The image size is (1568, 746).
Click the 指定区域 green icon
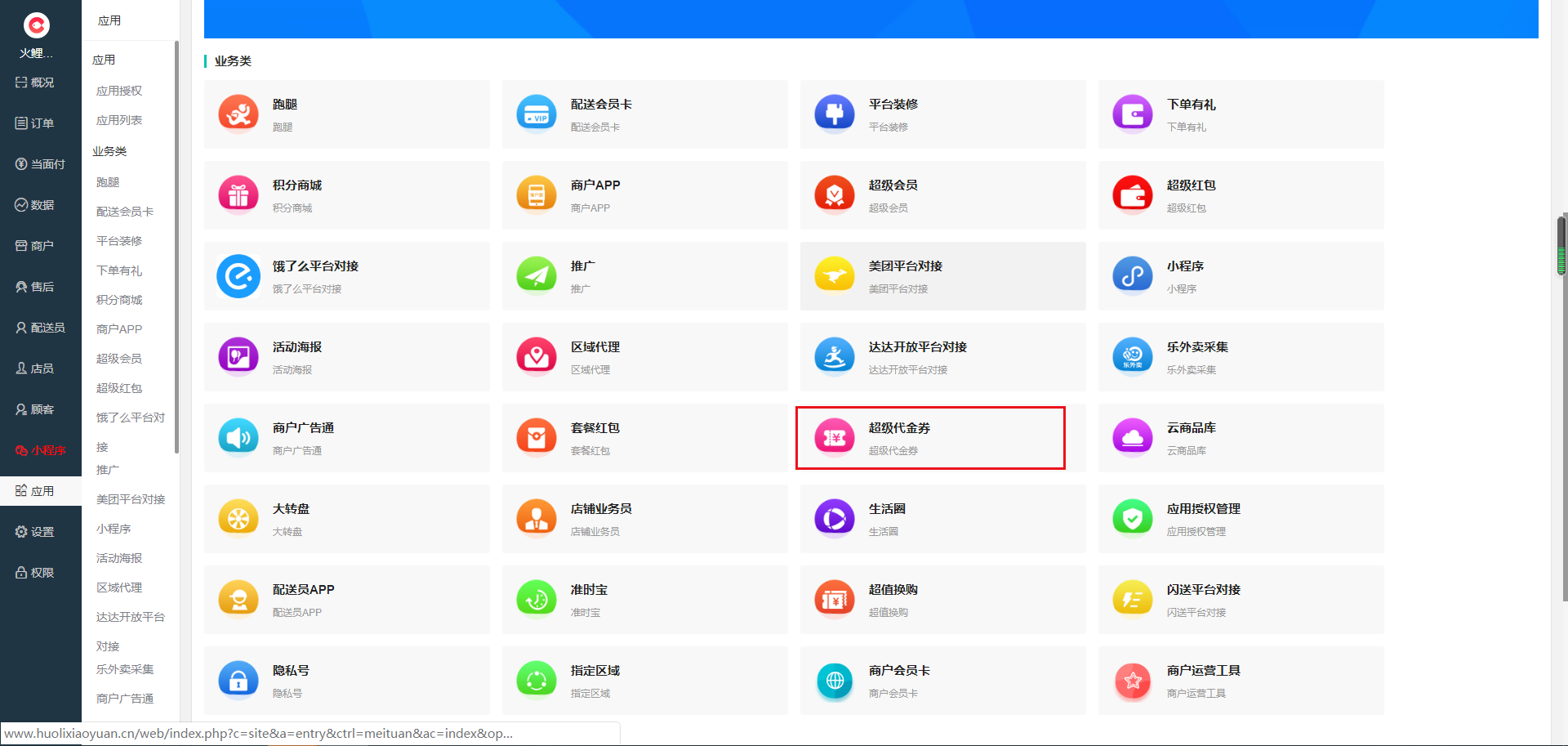(537, 680)
